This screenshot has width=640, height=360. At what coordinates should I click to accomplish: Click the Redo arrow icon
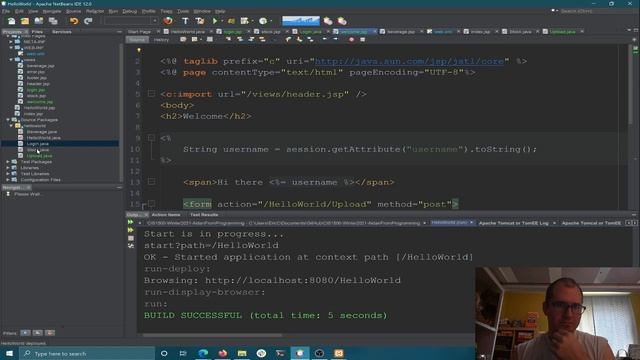88,21
